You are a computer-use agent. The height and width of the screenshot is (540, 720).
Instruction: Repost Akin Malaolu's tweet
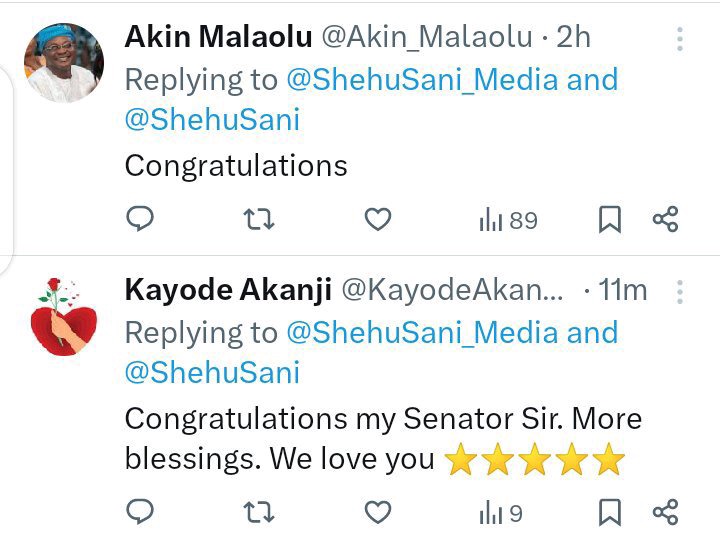click(x=259, y=219)
